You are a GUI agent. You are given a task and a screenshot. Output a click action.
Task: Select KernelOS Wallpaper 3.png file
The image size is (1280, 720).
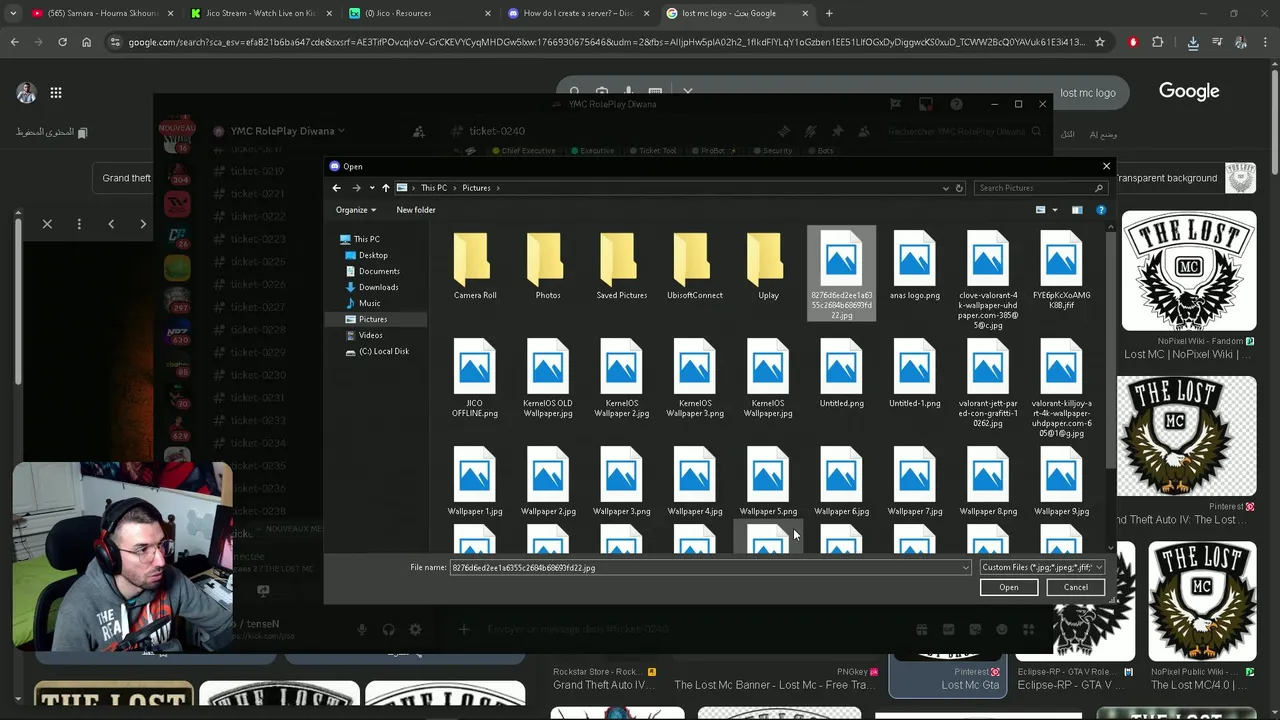694,378
